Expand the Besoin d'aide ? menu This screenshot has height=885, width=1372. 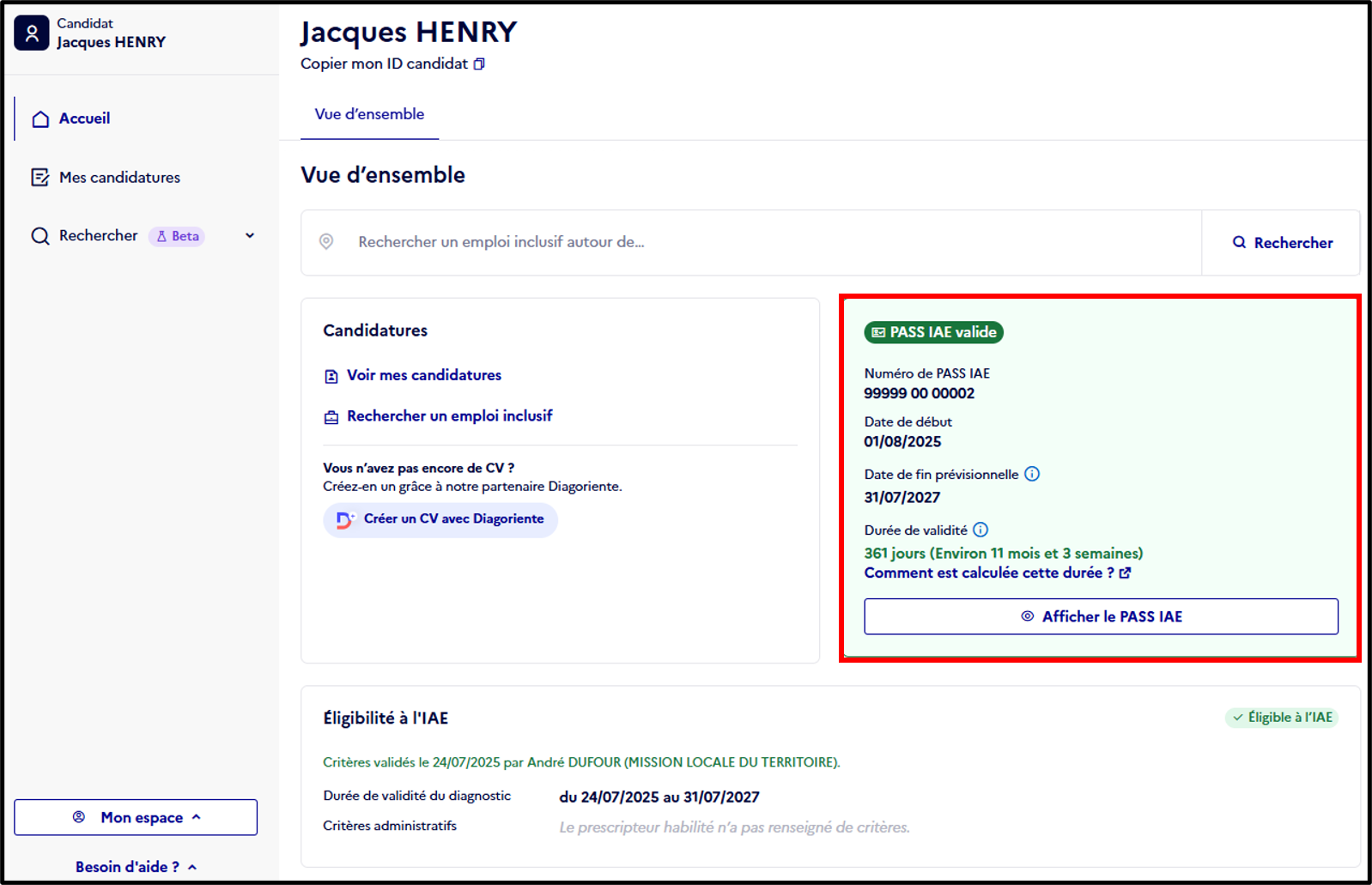(136, 866)
